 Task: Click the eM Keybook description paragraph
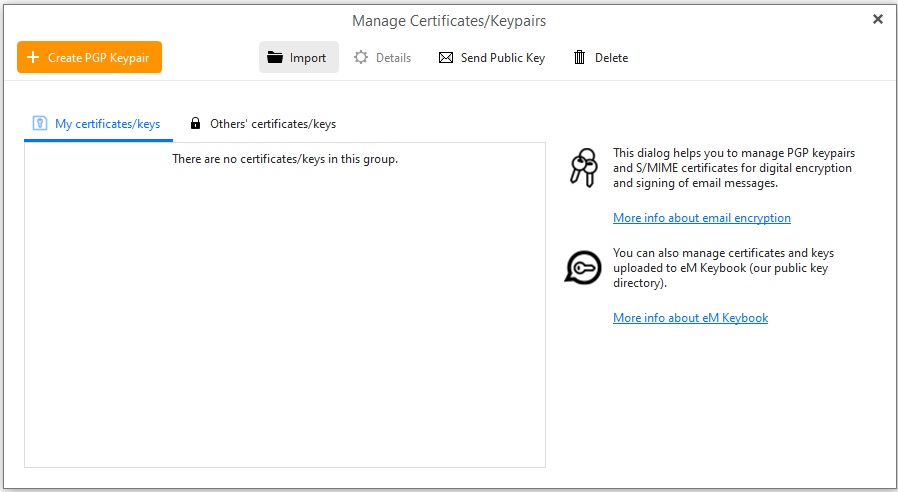723,267
